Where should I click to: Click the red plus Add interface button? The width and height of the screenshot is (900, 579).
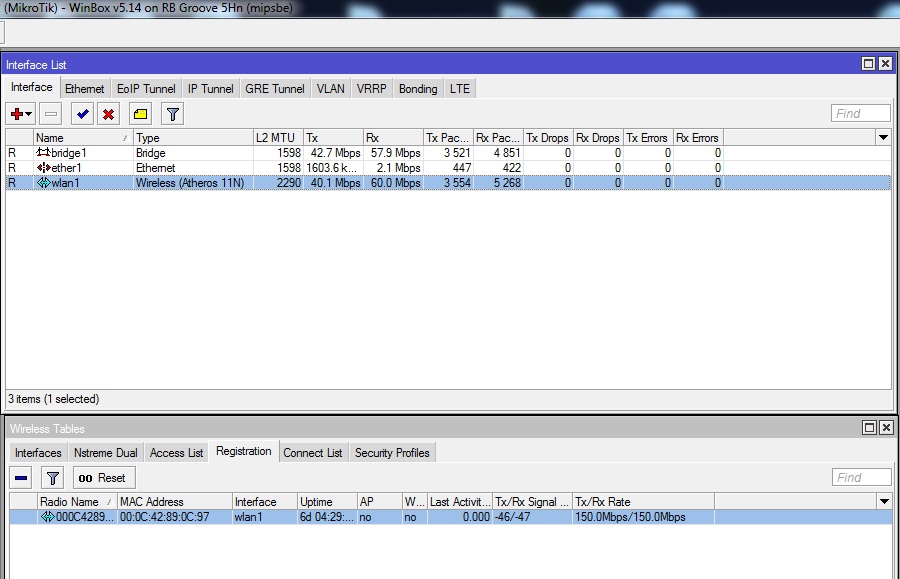click(x=17, y=114)
